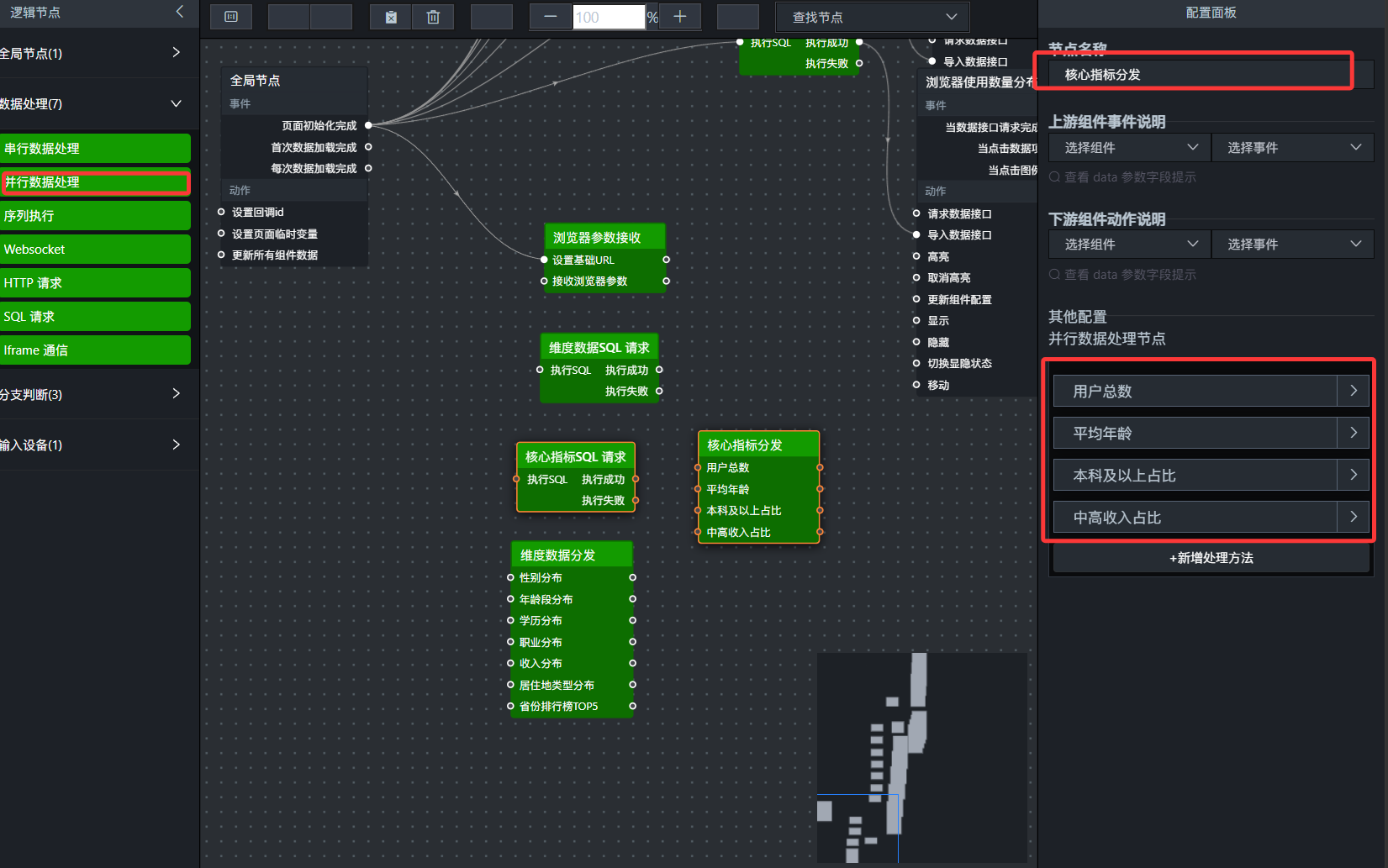Screen dimensions: 1388x868
Task: Open downstream 选择组件 dropdown
Action: [1129, 245]
